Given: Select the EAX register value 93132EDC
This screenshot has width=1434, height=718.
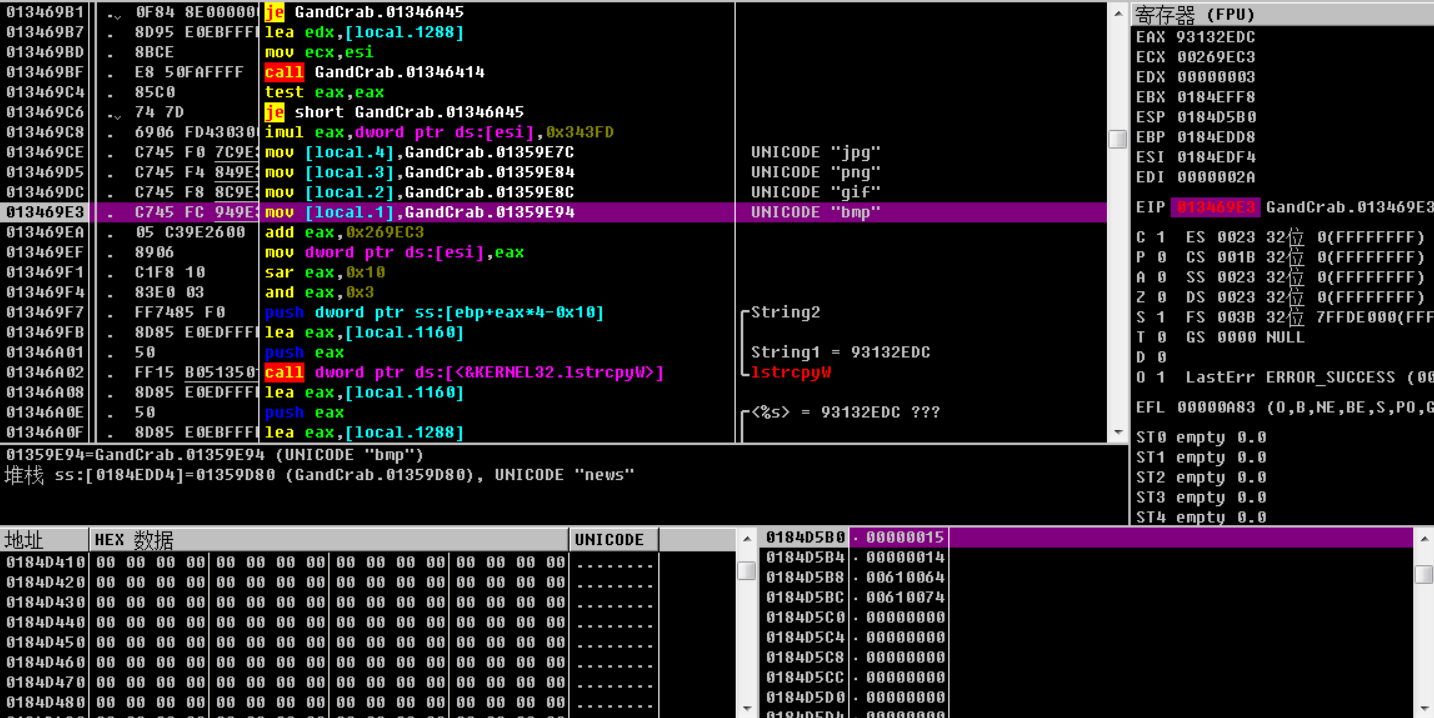Looking at the screenshot, I should (x=1216, y=37).
